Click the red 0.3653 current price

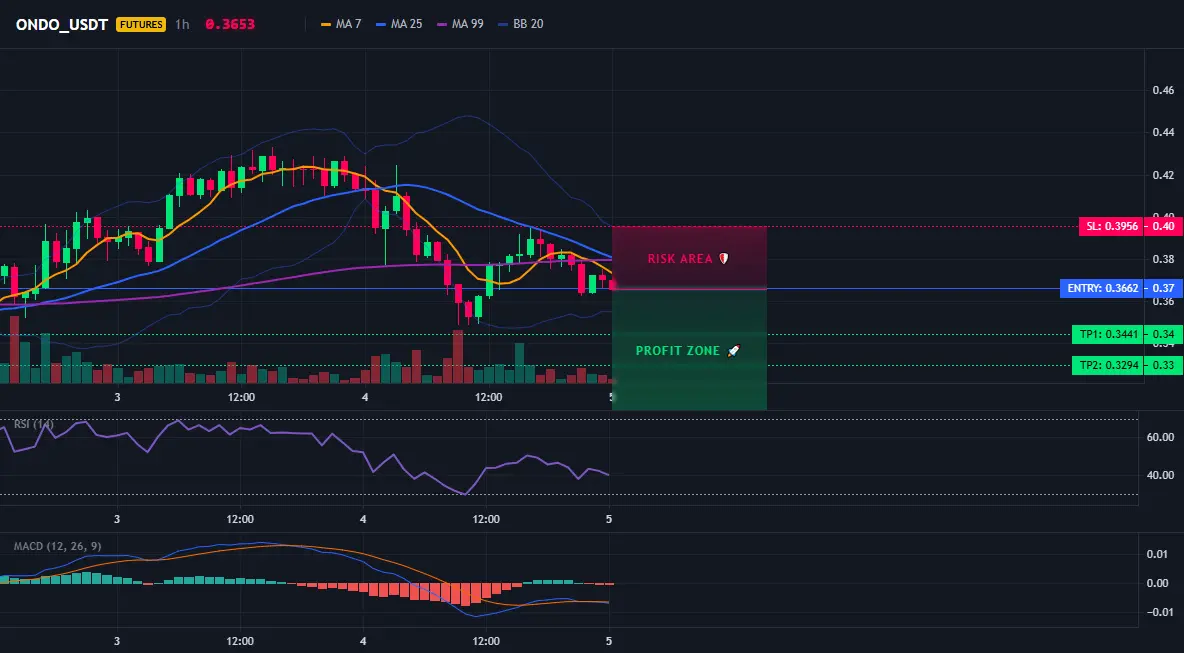point(230,24)
